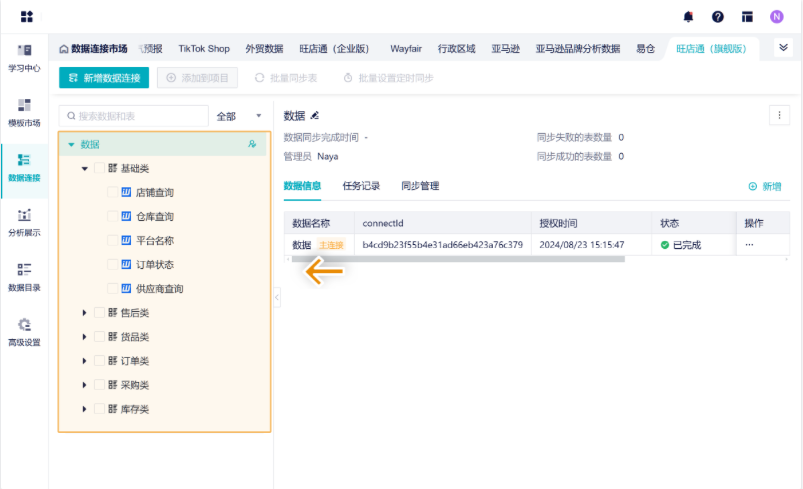803x489 pixels.
Task: Switch to the 旺店通（企业版） tab
Action: point(334,49)
